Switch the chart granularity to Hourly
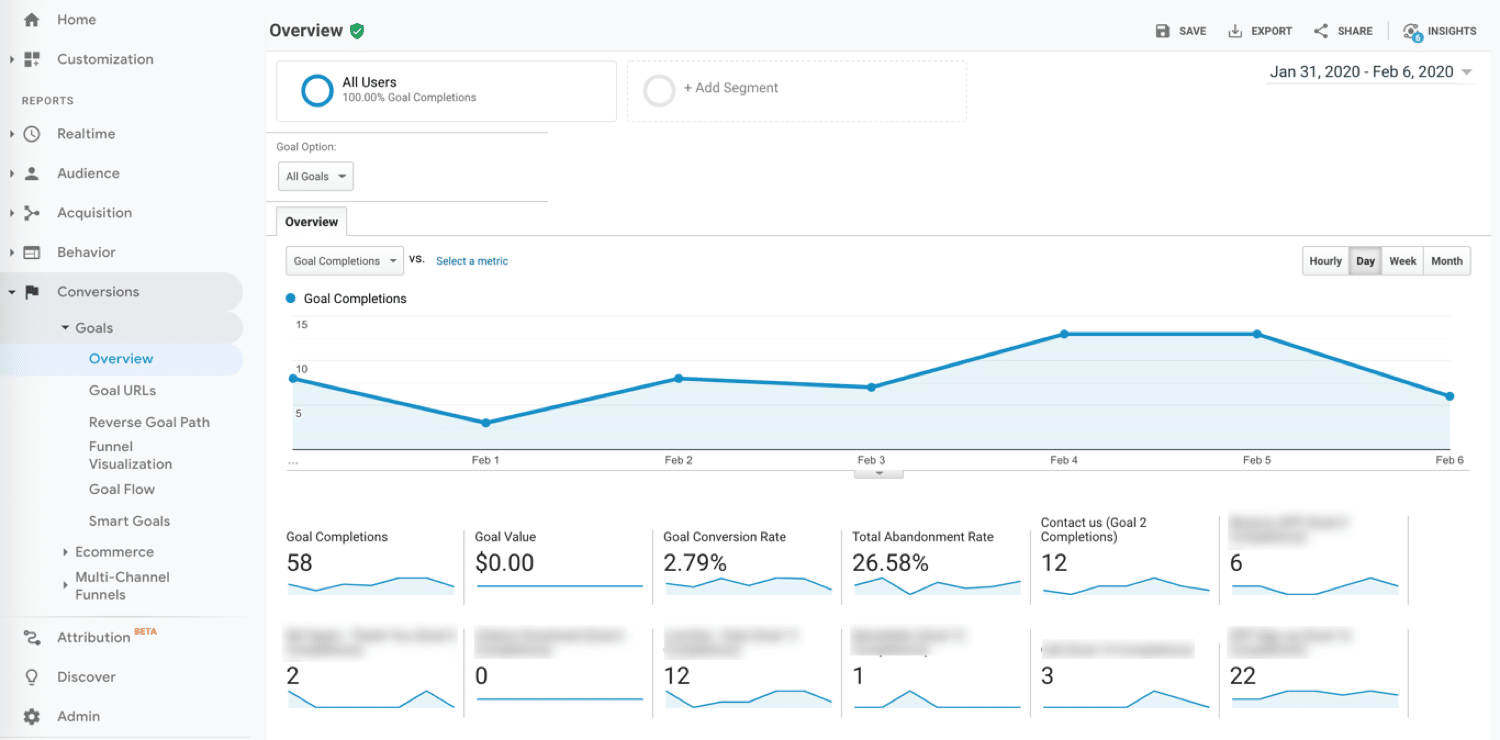1500x740 pixels. pos(1324,260)
